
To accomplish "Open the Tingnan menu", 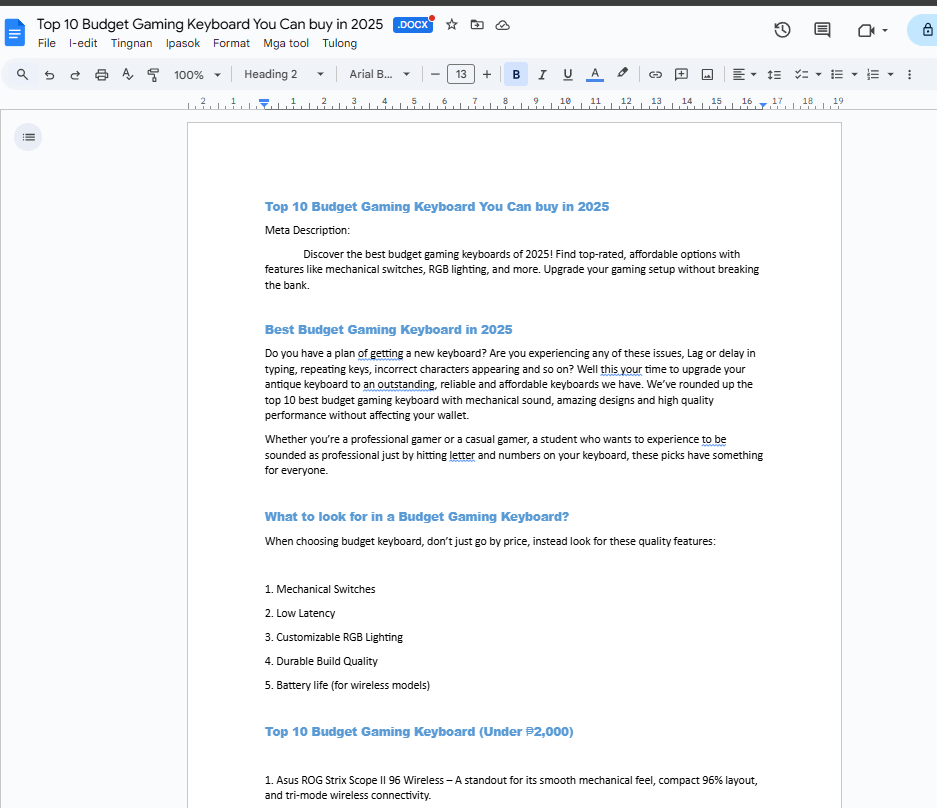I will coord(131,43).
